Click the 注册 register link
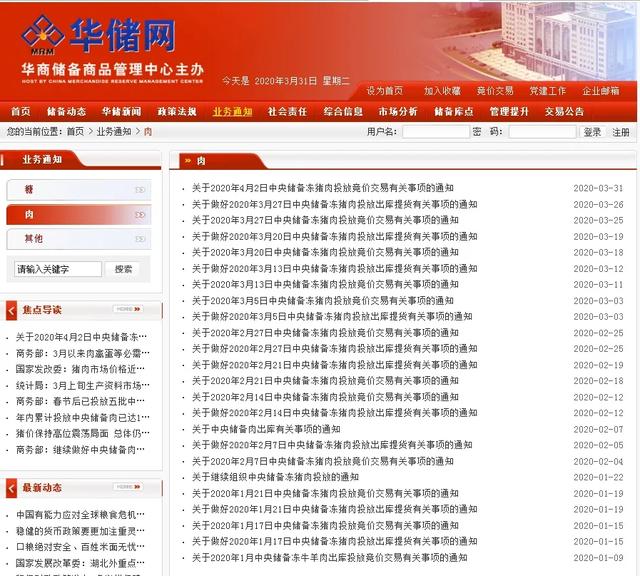 click(x=621, y=132)
